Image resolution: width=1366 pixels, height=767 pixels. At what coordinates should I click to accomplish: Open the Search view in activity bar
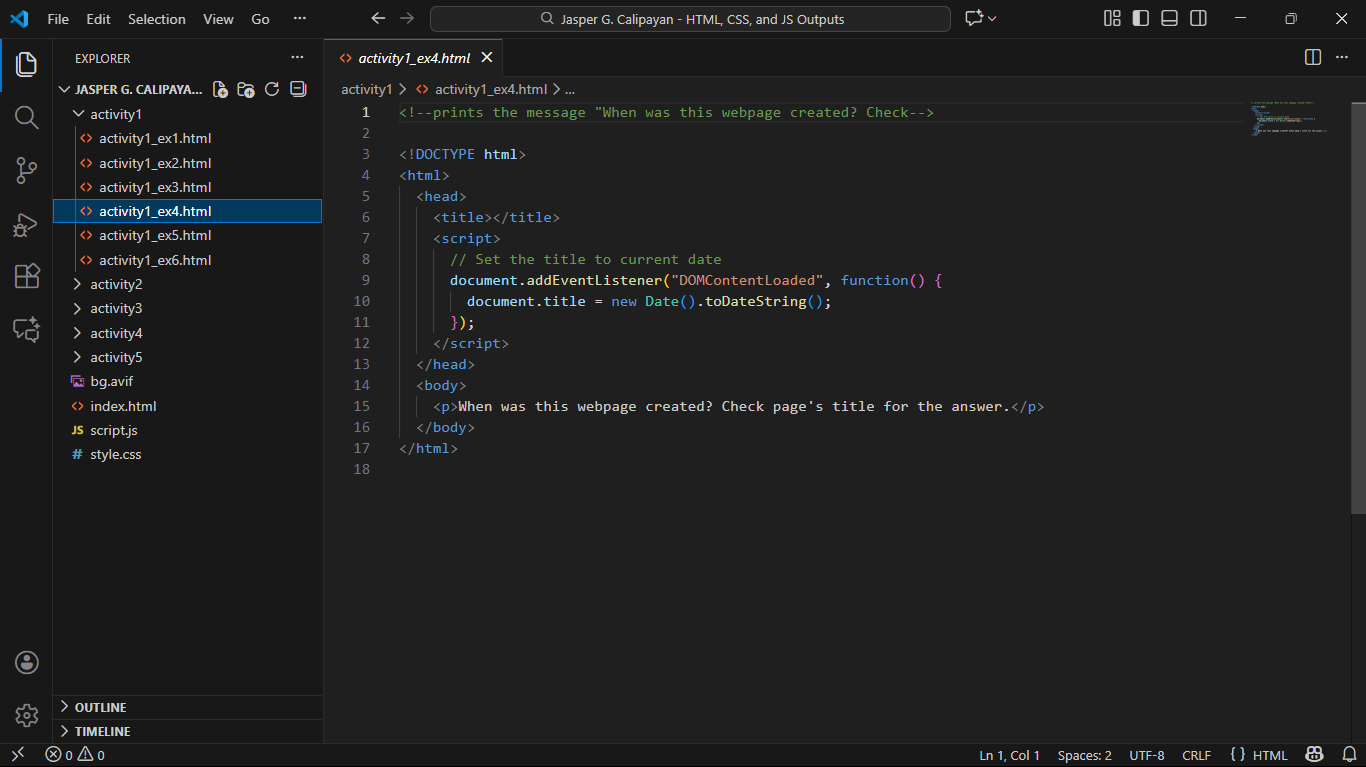[x=27, y=118]
